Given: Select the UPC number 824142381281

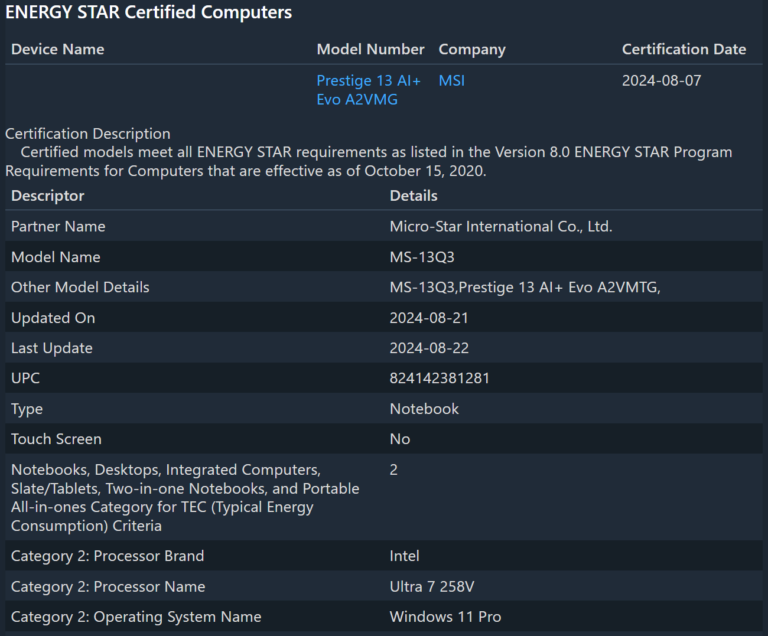Looking at the screenshot, I should [x=439, y=379].
